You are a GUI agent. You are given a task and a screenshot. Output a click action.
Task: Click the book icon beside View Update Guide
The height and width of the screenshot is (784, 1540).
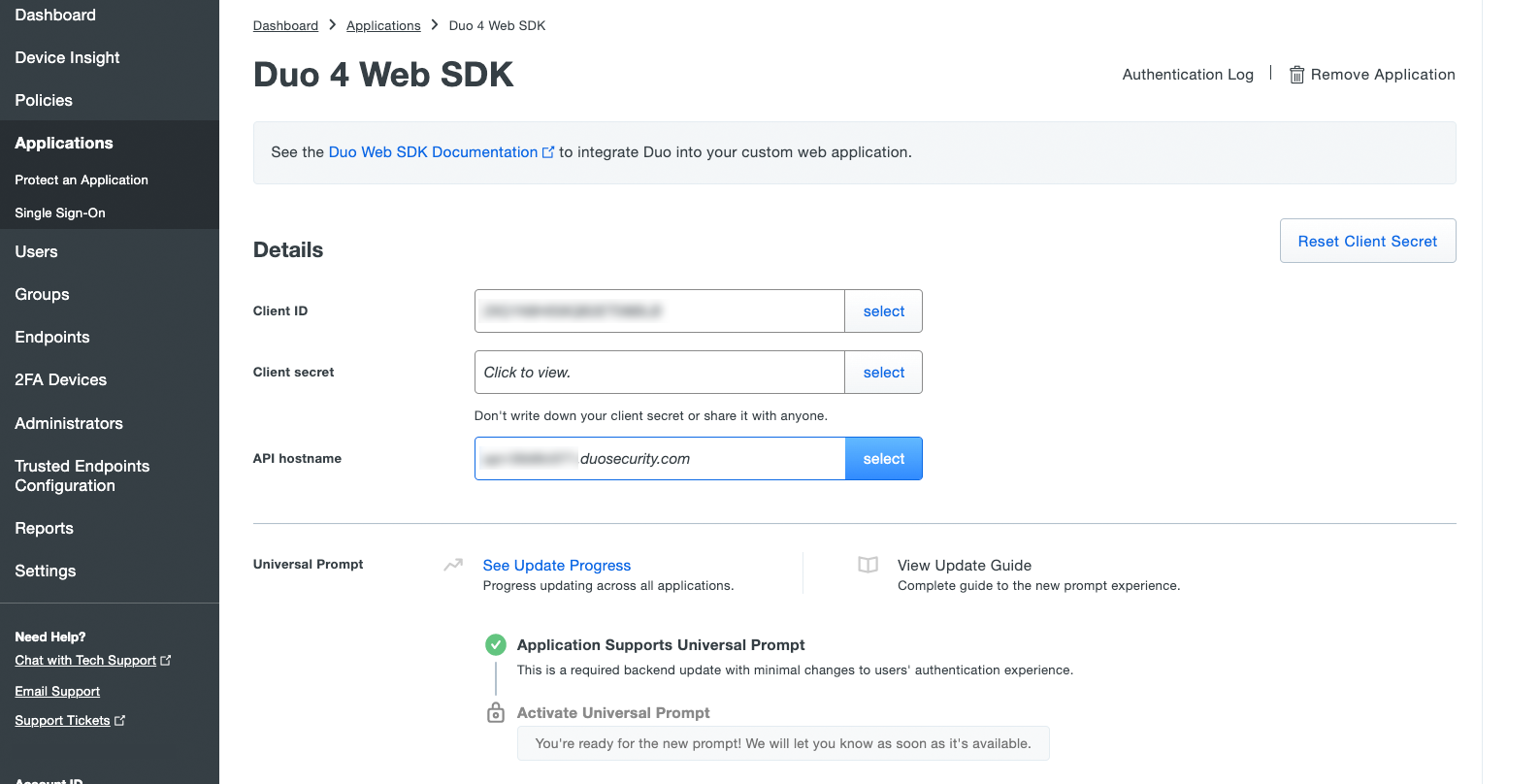[x=868, y=565]
